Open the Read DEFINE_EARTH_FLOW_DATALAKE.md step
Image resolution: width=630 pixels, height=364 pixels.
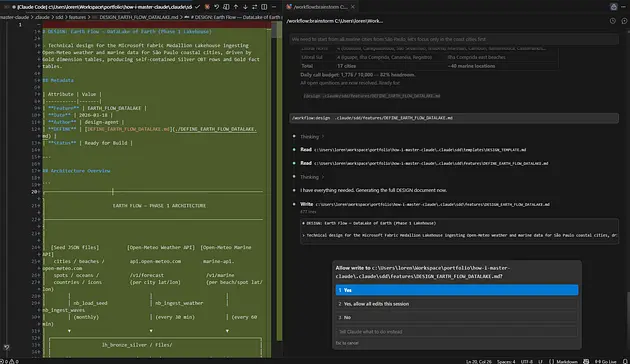click(x=424, y=164)
